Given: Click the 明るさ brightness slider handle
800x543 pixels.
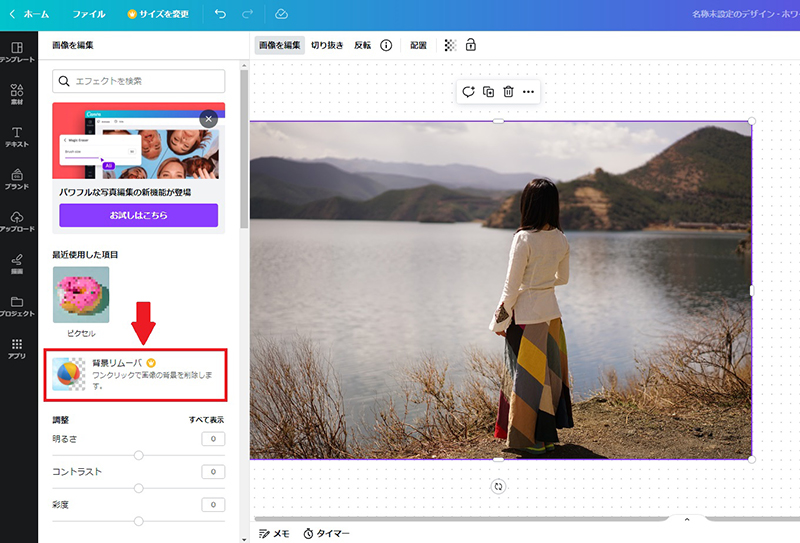Looking at the screenshot, I should [x=138, y=455].
